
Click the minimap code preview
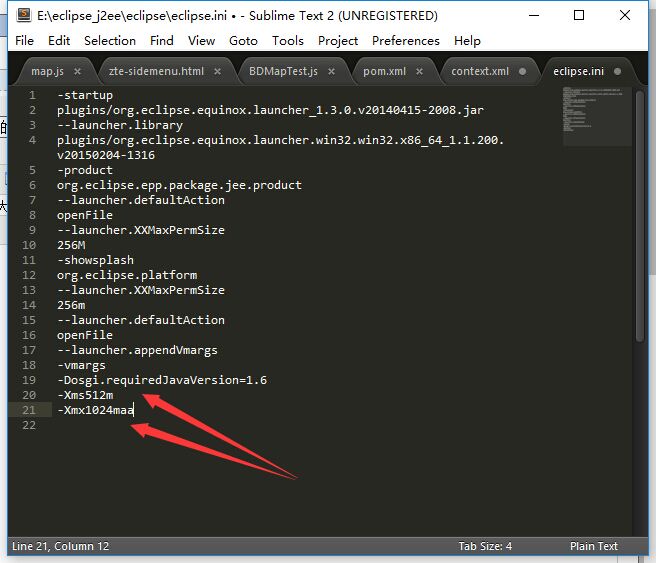coord(597,116)
